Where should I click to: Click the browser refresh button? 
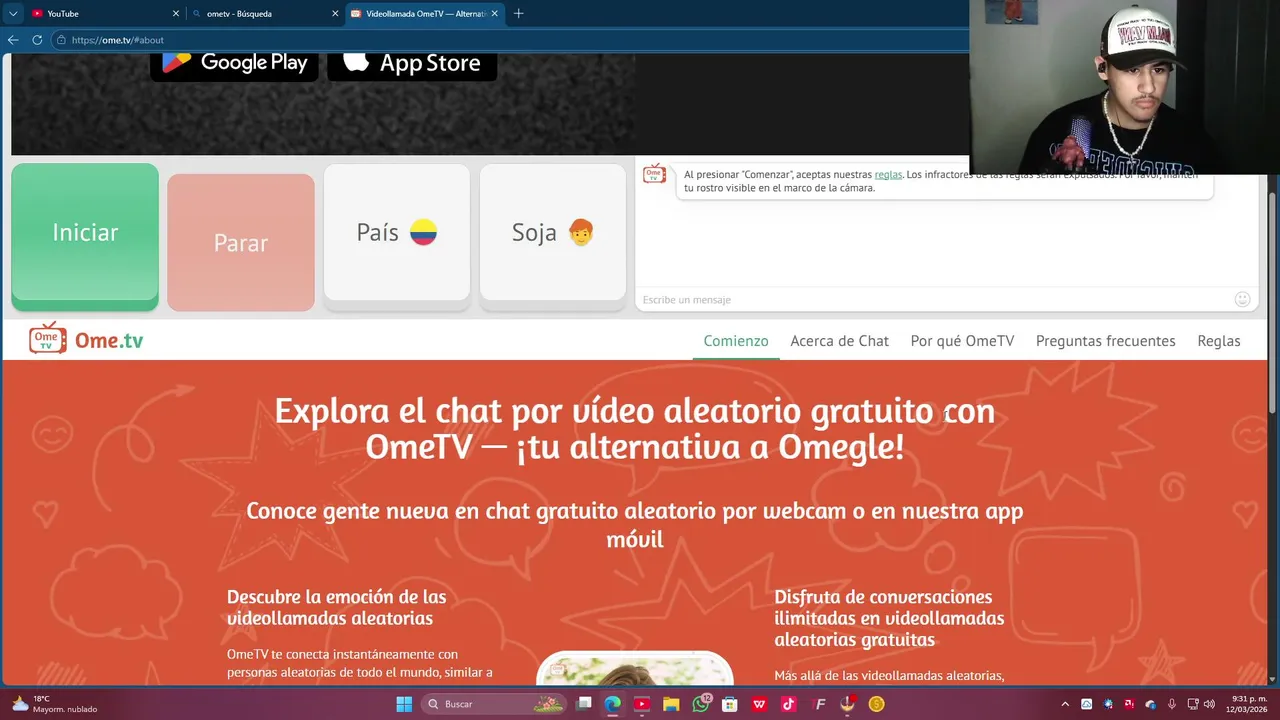coord(37,40)
